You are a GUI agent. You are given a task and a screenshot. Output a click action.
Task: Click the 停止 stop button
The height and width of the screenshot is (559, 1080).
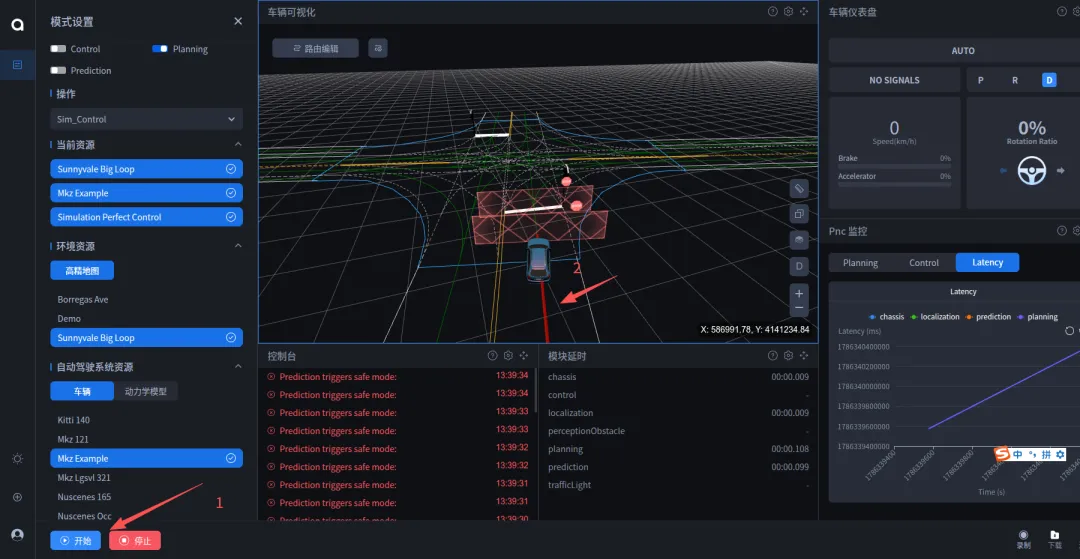pyautogui.click(x=135, y=540)
